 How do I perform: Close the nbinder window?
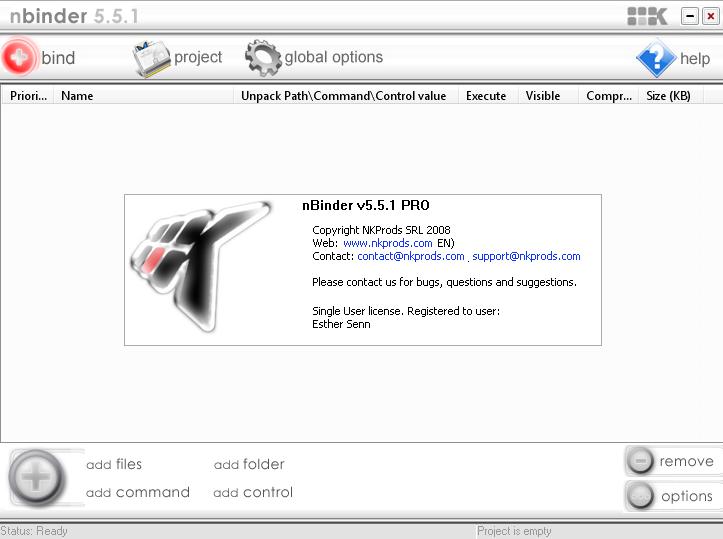[711, 16]
